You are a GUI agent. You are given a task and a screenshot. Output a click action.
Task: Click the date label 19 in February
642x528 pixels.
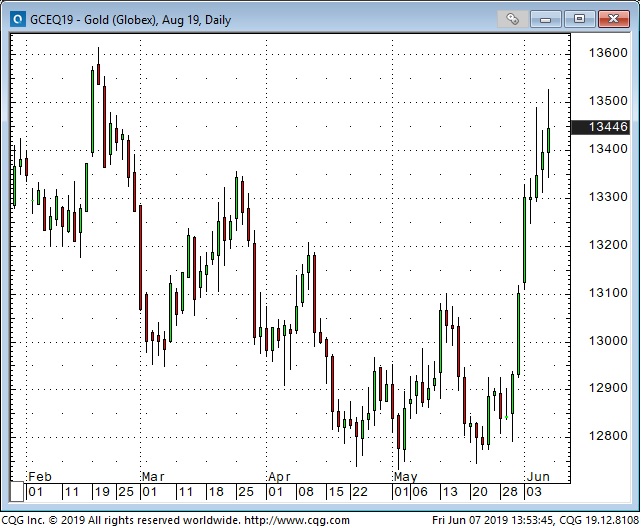pos(102,492)
